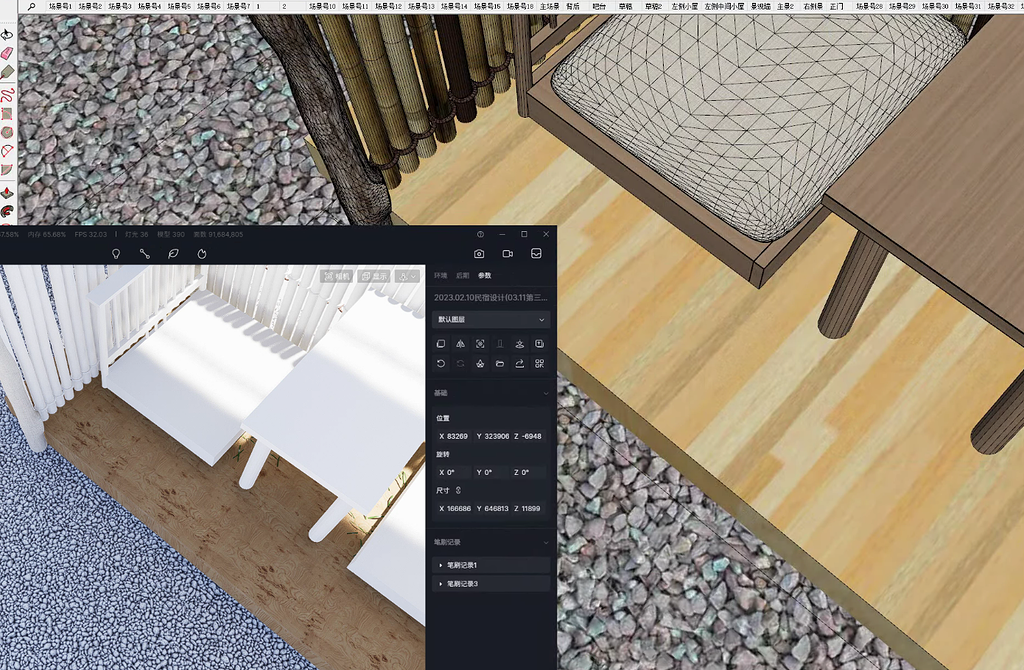1024x670 pixels.
Task: Select the eraser tool in SketchUp toolbar
Action: 7,54
